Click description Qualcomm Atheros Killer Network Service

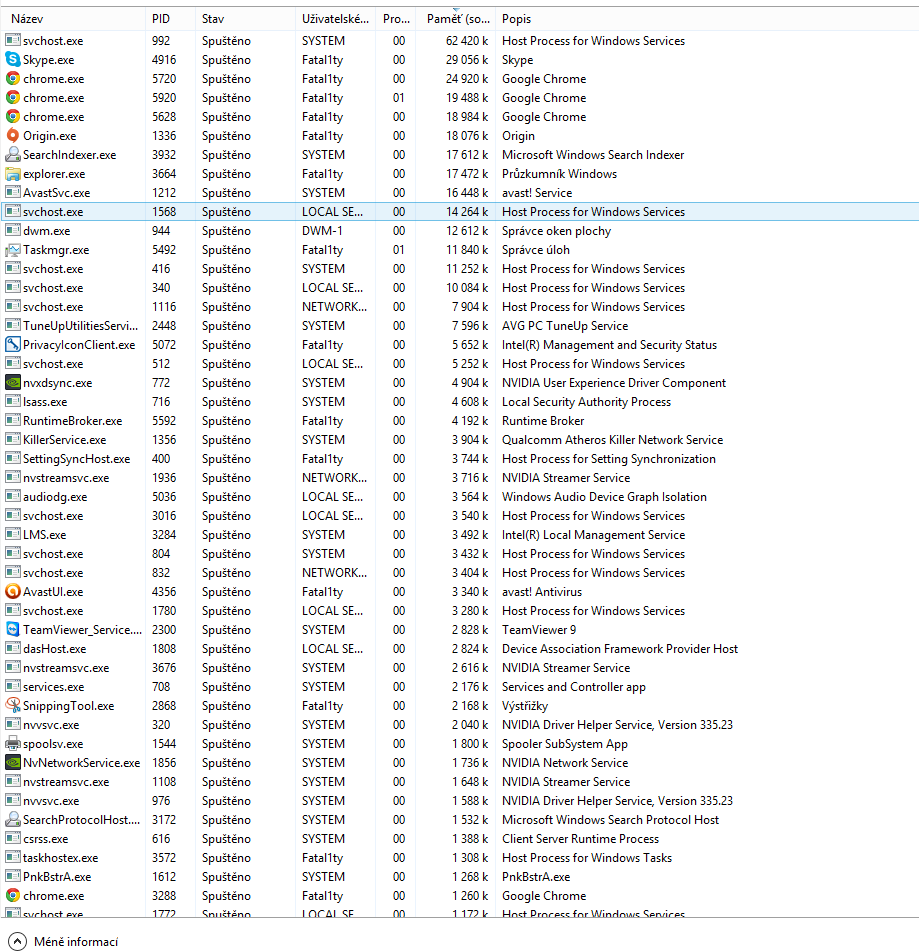point(612,440)
